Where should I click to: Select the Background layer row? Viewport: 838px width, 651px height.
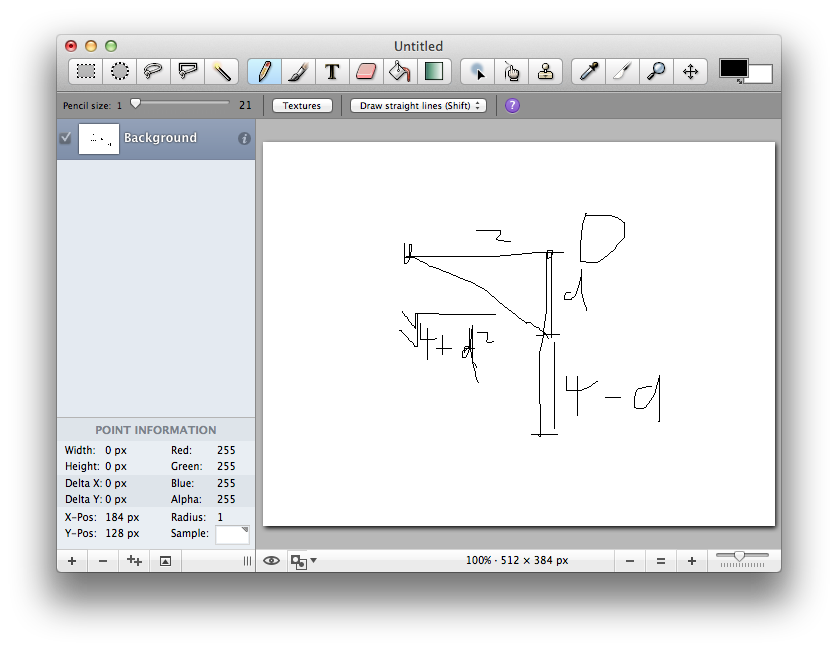(x=156, y=139)
